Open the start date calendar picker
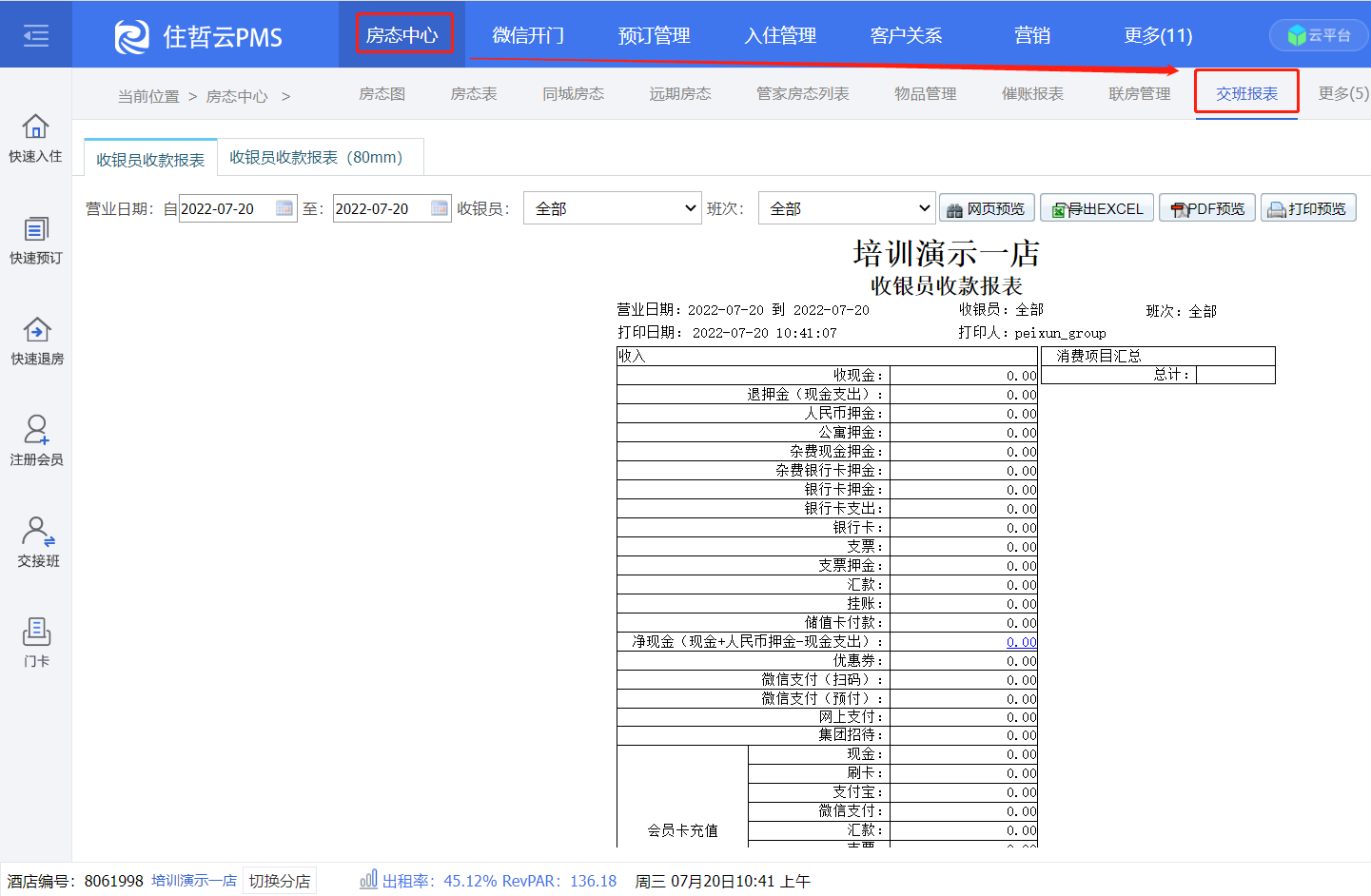The width and height of the screenshot is (1371, 896). click(284, 208)
